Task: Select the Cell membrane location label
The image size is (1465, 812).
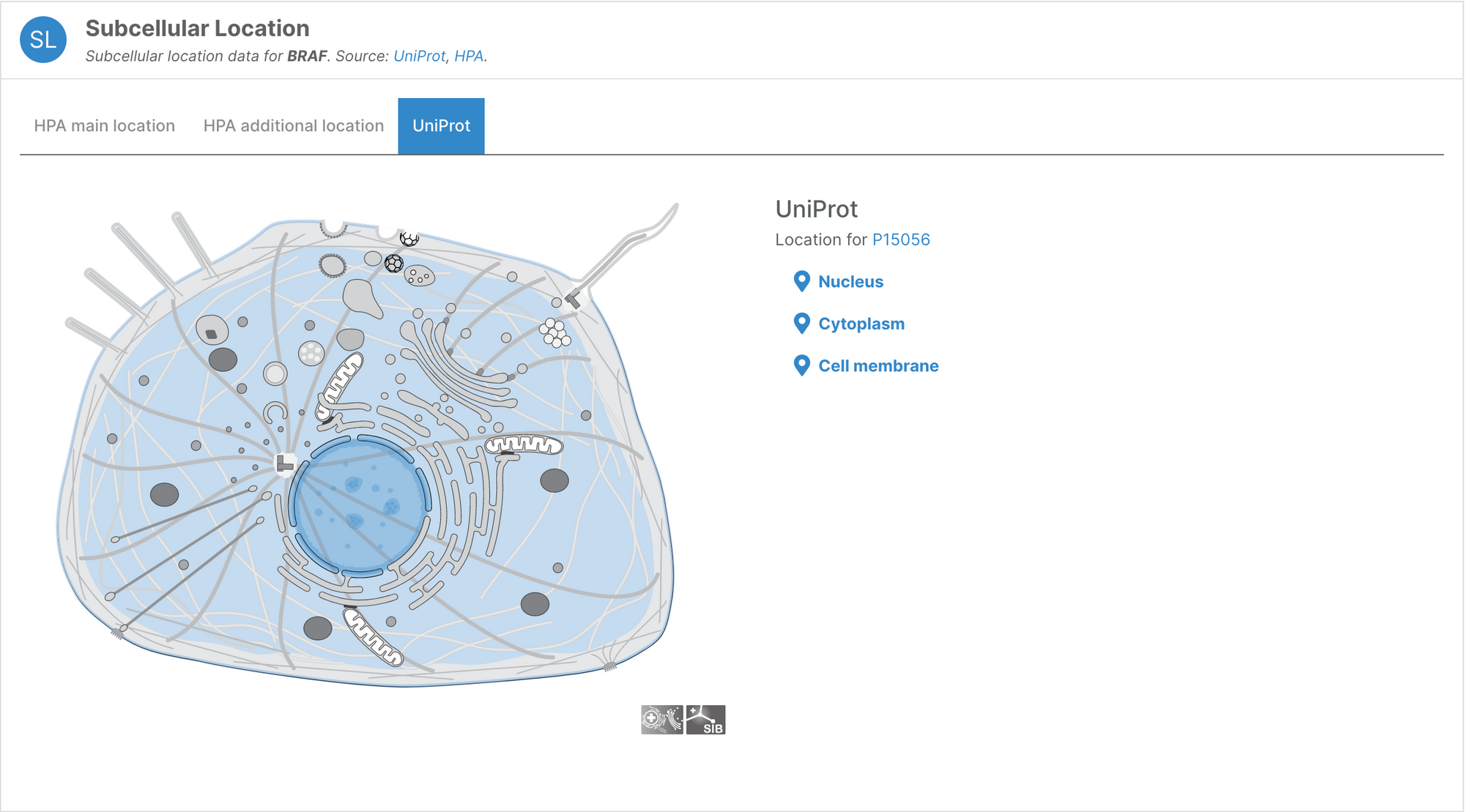Action: coord(878,366)
